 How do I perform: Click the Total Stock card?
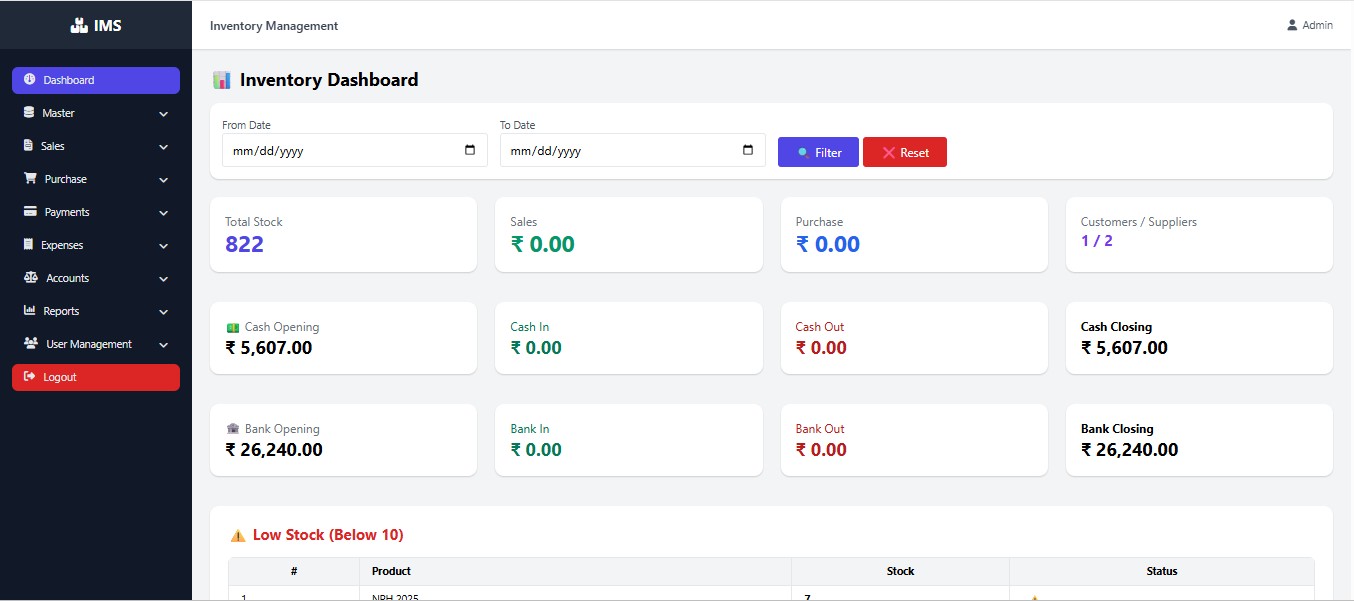[343, 234]
